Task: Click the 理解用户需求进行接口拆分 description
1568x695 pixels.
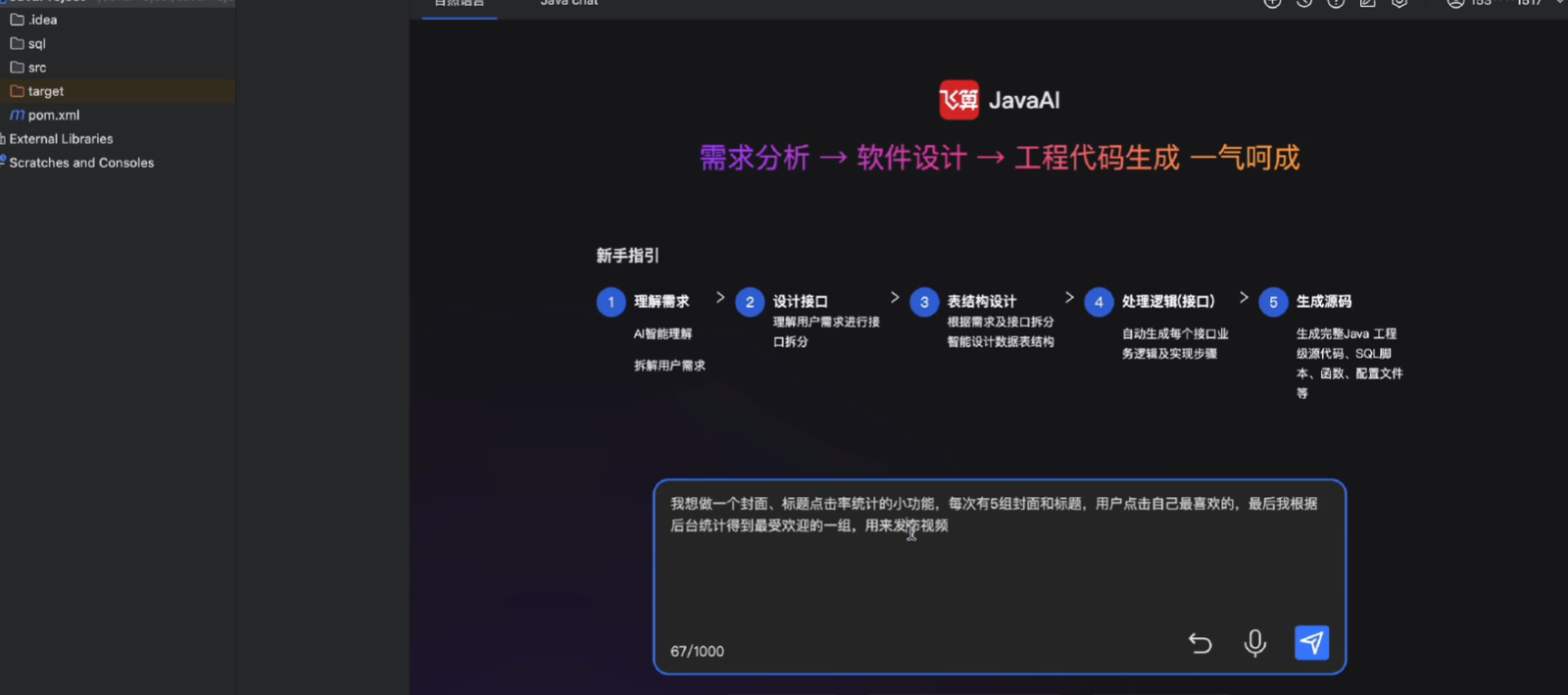Action: pos(826,332)
